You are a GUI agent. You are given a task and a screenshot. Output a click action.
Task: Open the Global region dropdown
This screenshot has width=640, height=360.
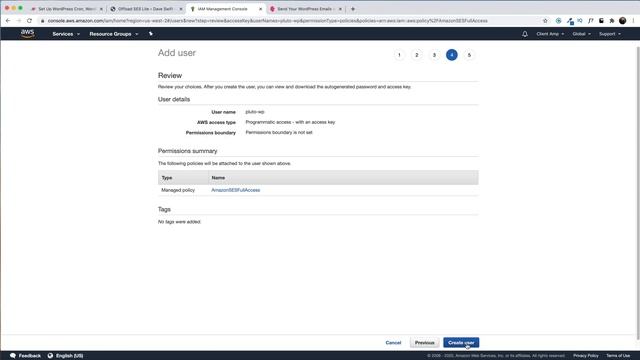[581, 34]
